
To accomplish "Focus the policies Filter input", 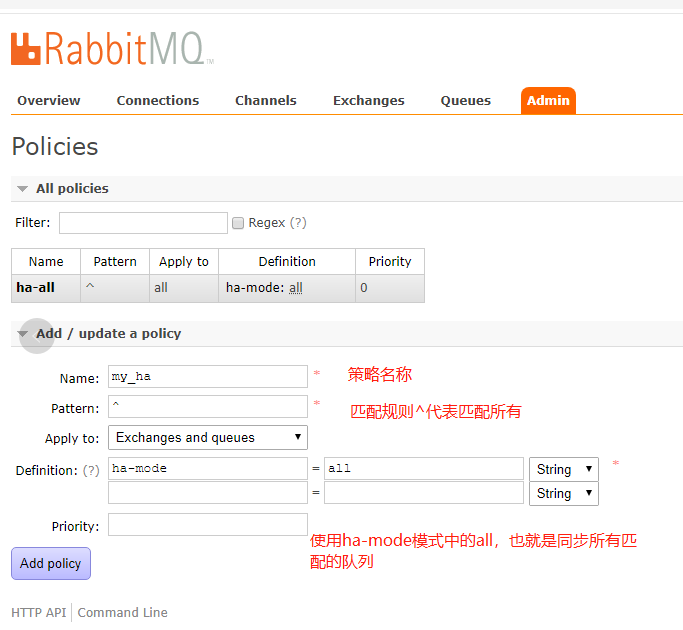I will (143, 223).
